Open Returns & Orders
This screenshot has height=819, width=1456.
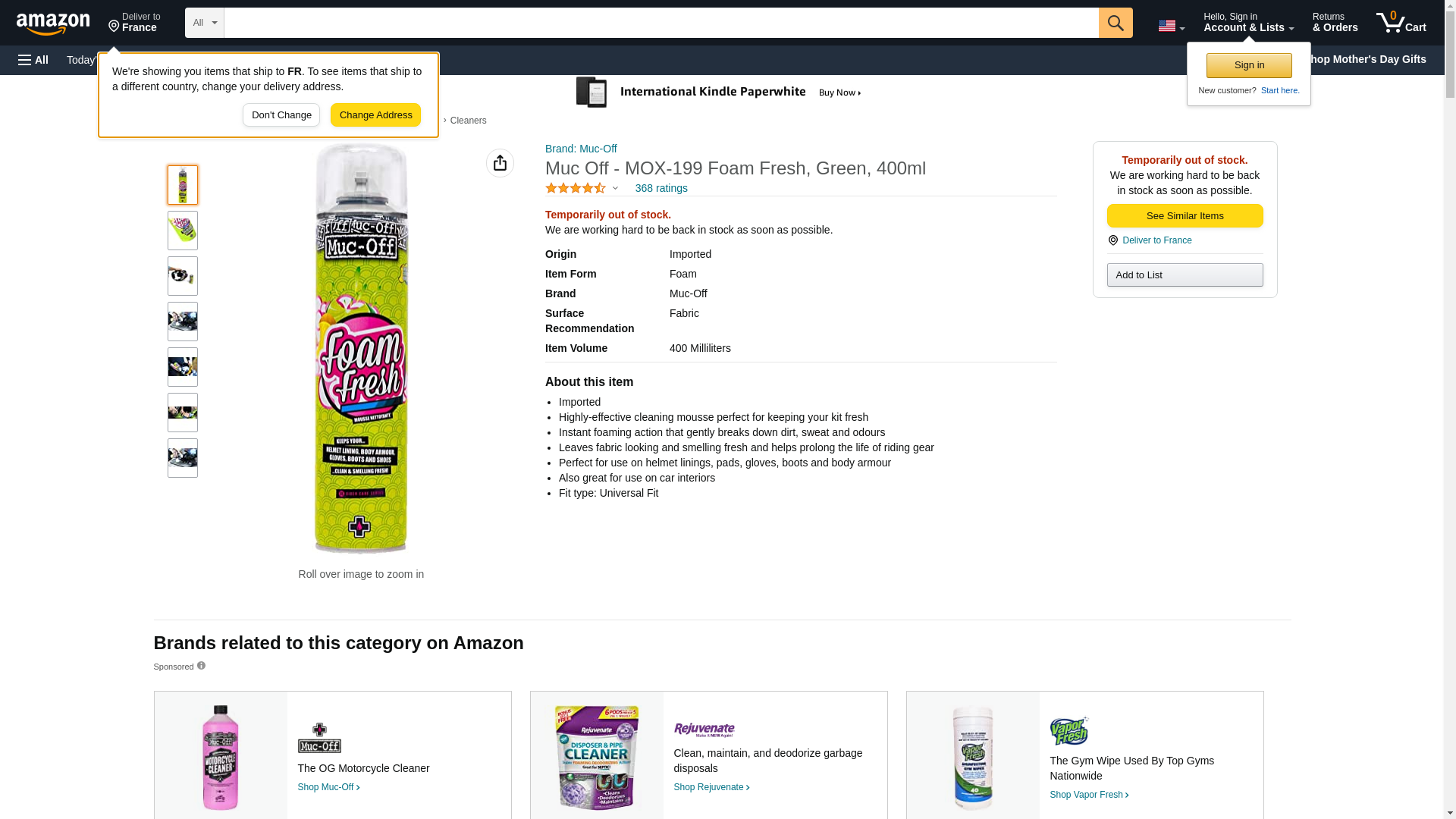pos(1335,23)
